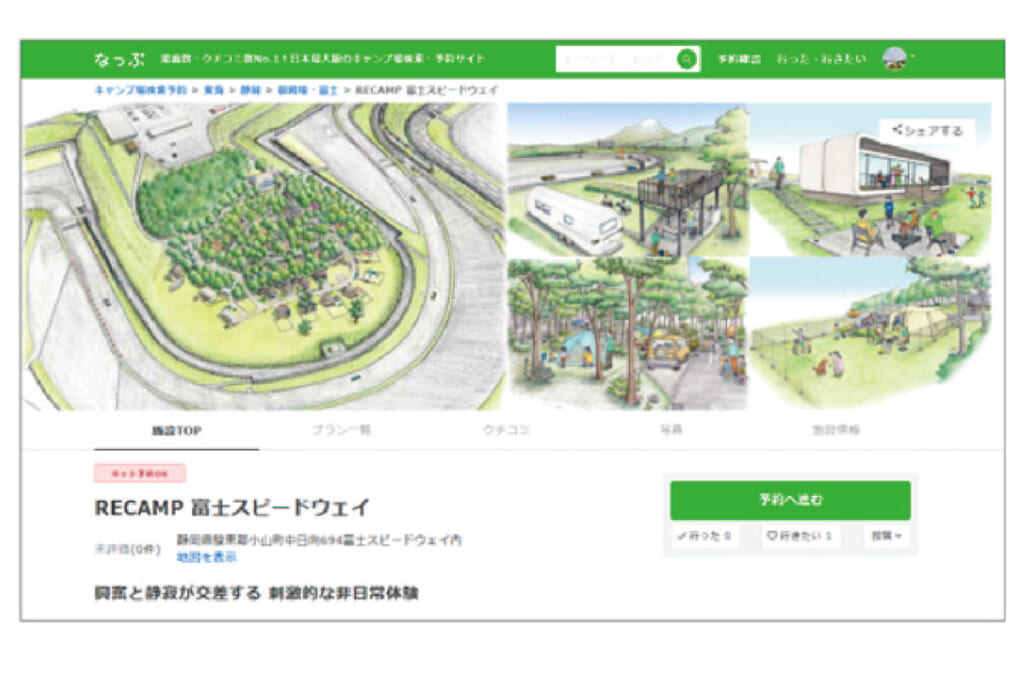Open the large aerial circuit illustration
Viewport: 1024px width, 683px height.
[x=264, y=256]
